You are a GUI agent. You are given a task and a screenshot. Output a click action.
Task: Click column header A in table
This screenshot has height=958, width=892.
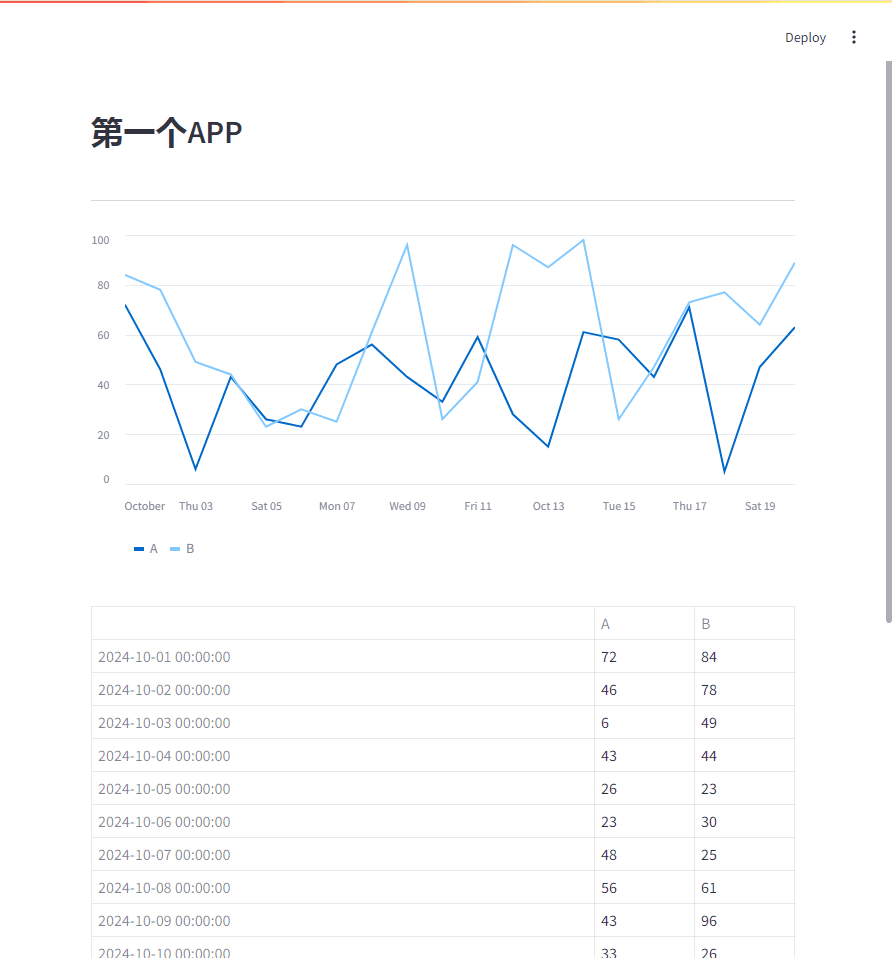pos(644,624)
